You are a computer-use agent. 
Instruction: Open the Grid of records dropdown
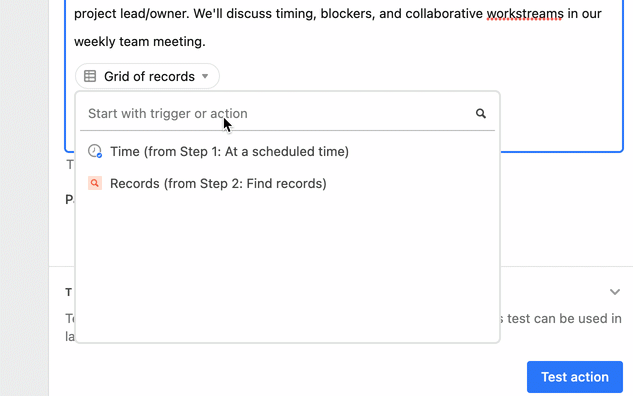147,76
